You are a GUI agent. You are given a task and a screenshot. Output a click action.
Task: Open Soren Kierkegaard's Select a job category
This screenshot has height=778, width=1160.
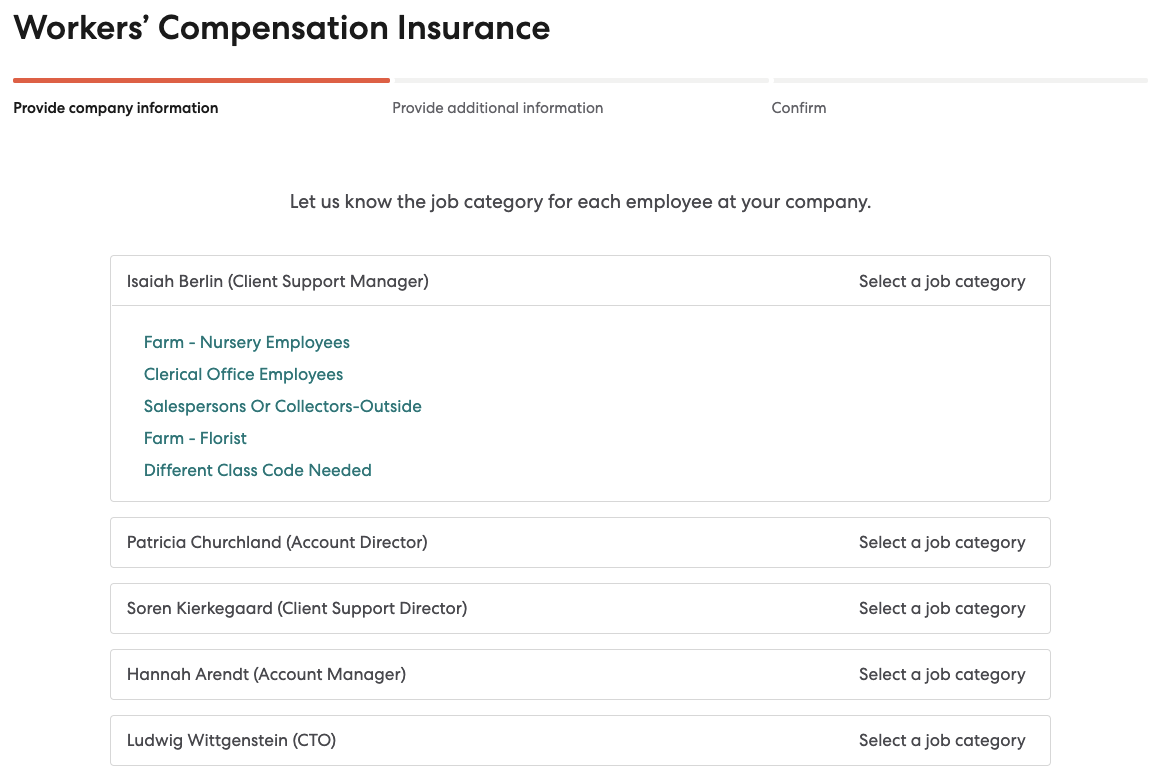tap(942, 609)
